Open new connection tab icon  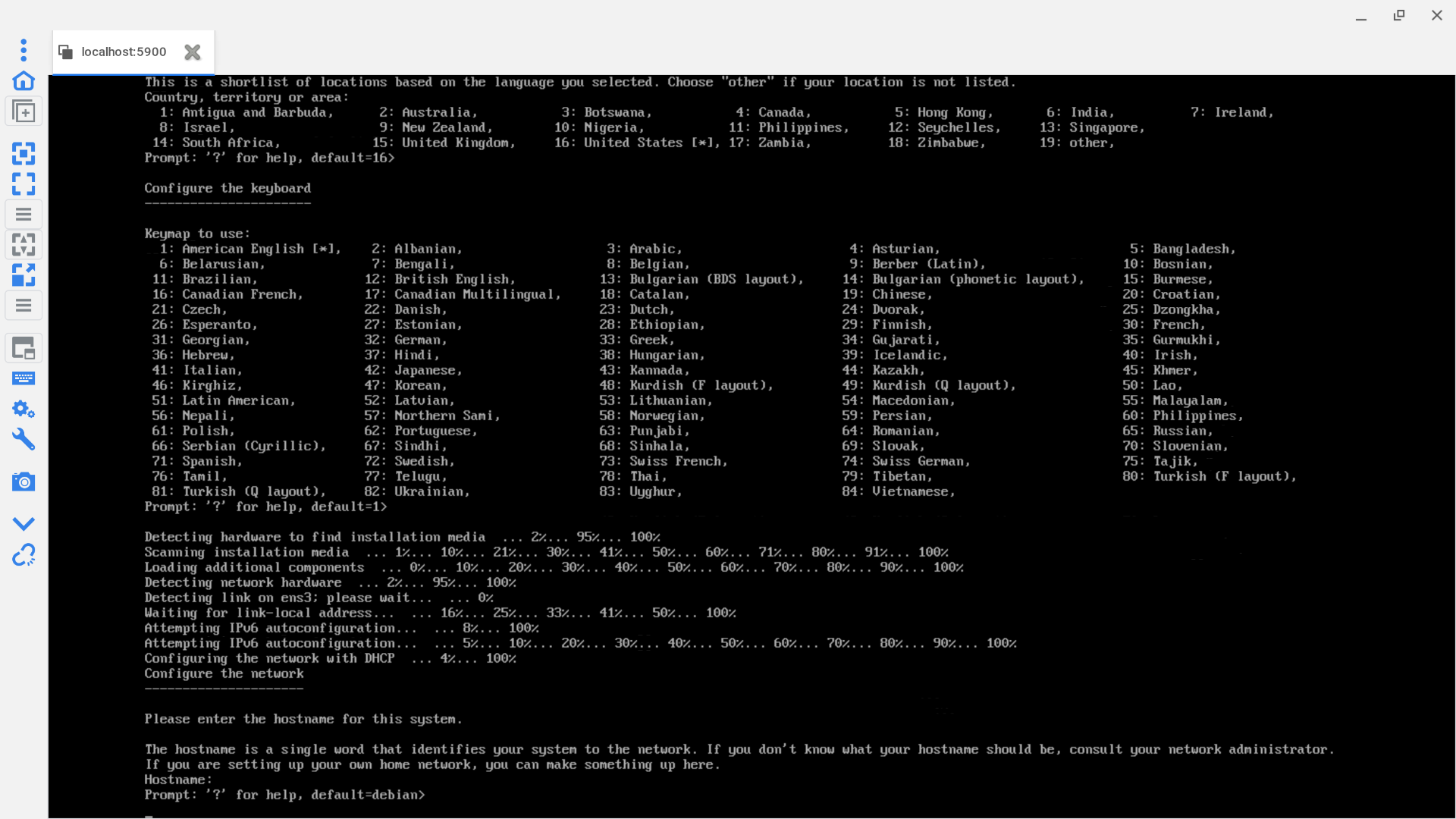click(24, 112)
